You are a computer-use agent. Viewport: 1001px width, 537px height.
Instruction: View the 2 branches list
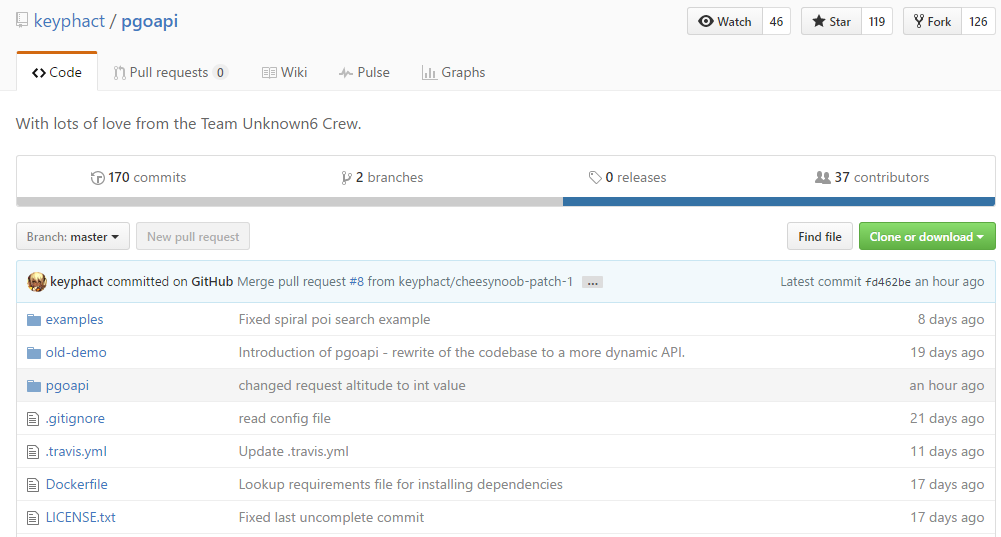382,178
